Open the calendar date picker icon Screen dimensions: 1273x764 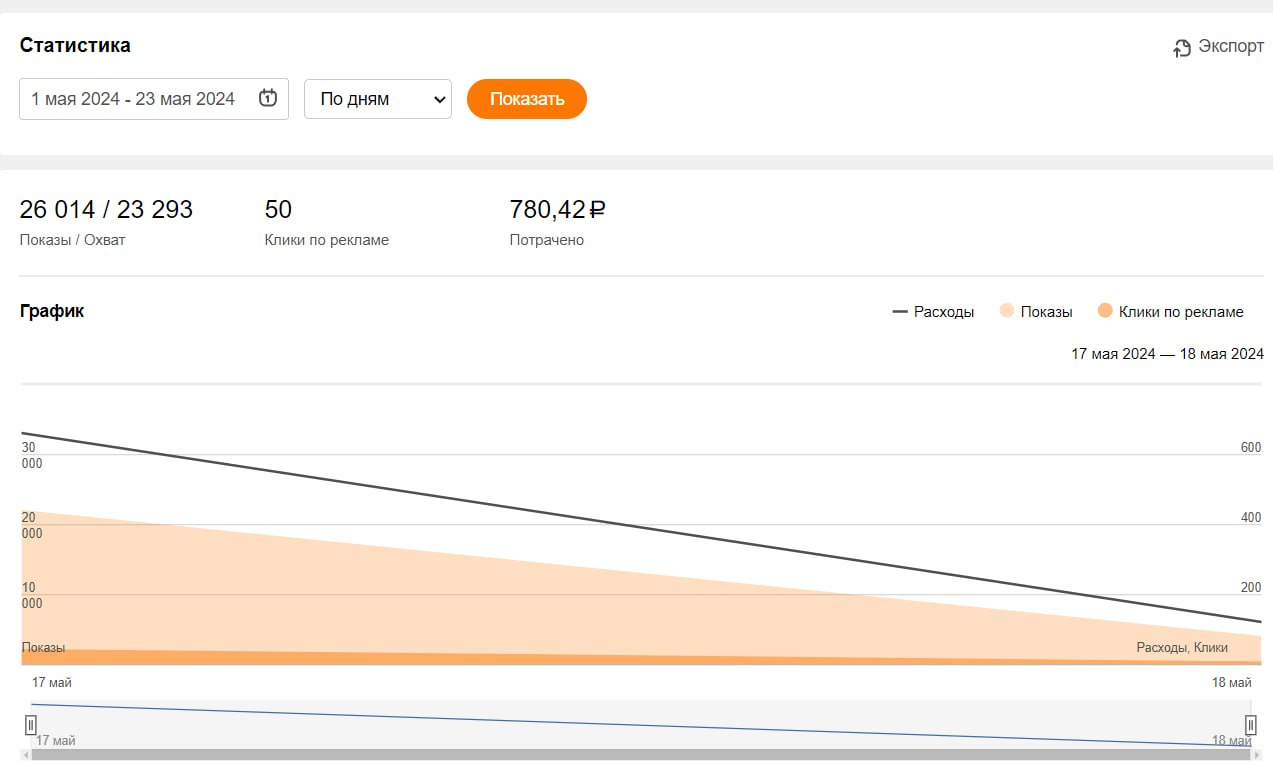pyautogui.click(x=267, y=98)
